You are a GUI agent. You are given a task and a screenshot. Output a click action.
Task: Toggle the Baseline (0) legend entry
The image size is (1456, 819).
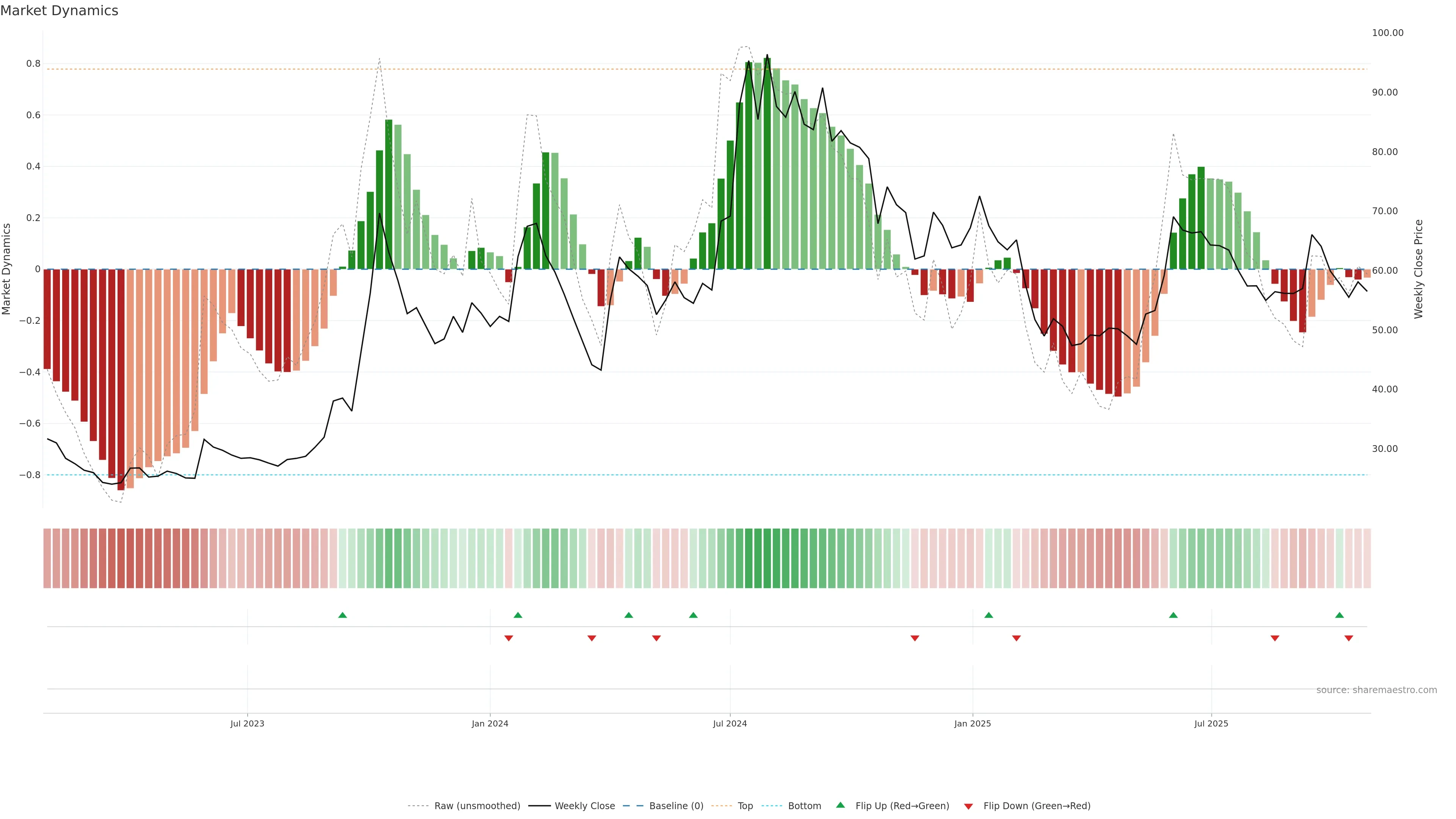click(676, 806)
